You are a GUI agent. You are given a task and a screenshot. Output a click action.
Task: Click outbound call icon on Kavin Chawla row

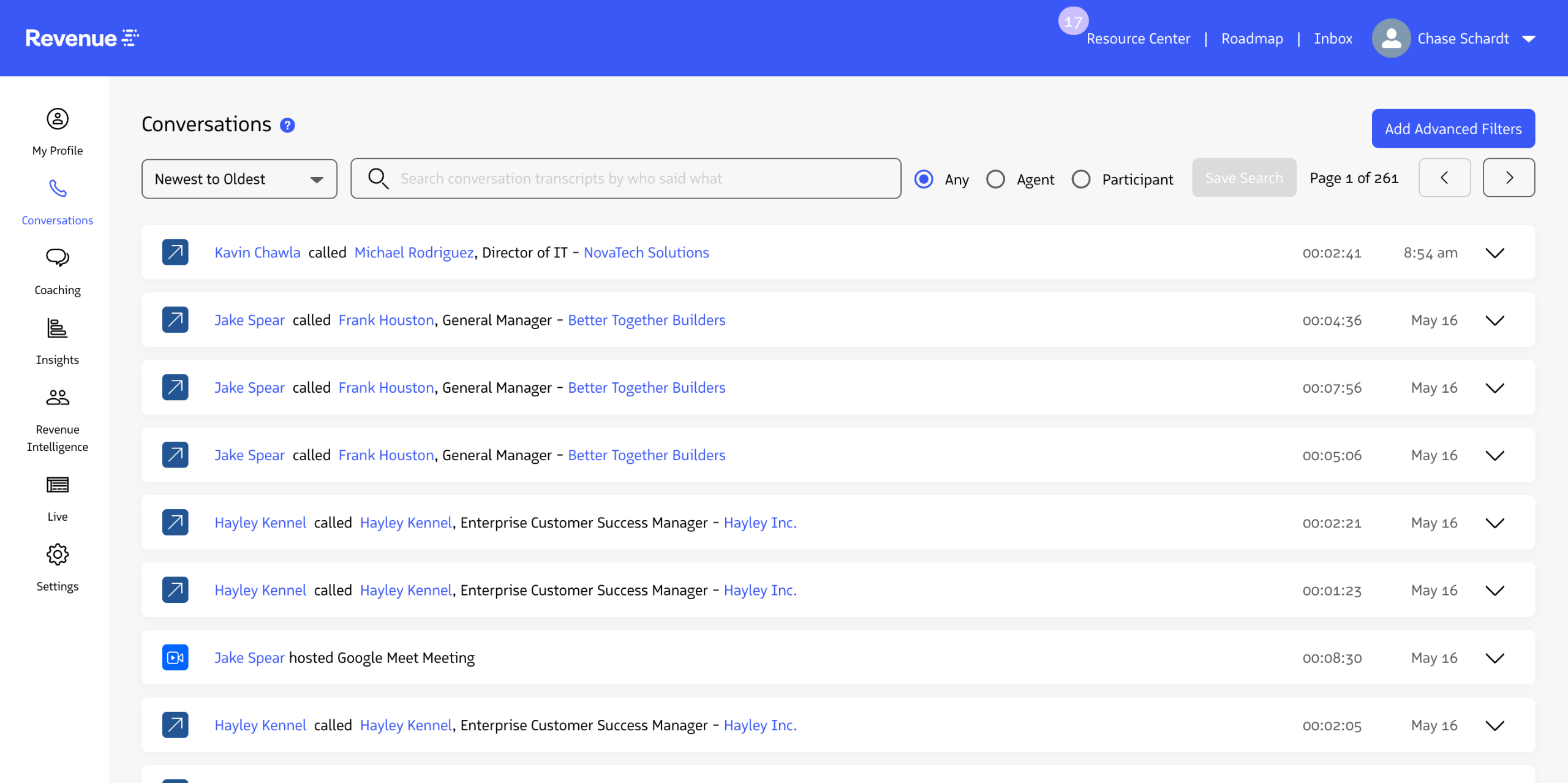click(175, 252)
